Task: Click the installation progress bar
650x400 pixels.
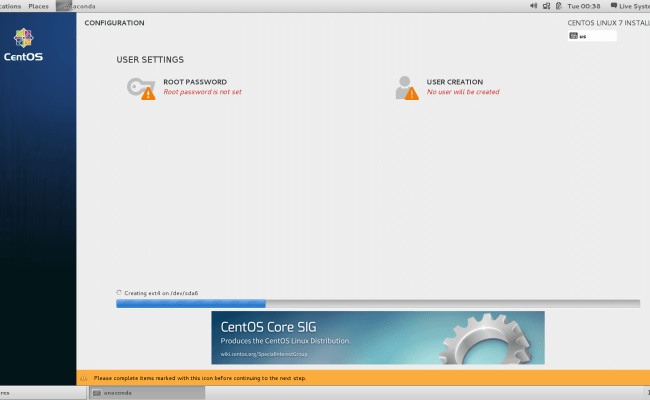Action: [x=378, y=304]
